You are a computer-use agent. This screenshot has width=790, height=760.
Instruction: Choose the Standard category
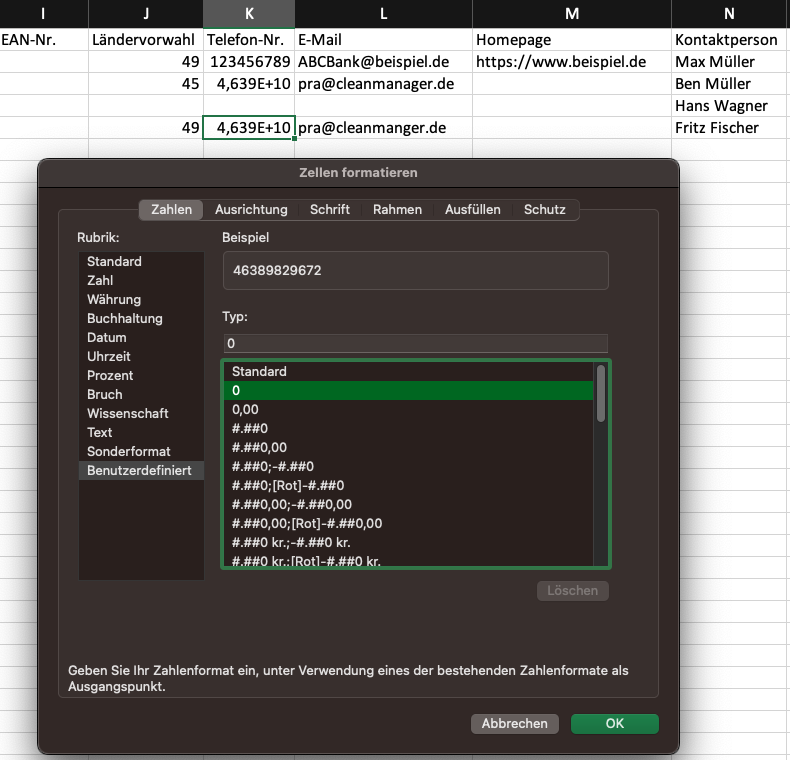(114, 261)
